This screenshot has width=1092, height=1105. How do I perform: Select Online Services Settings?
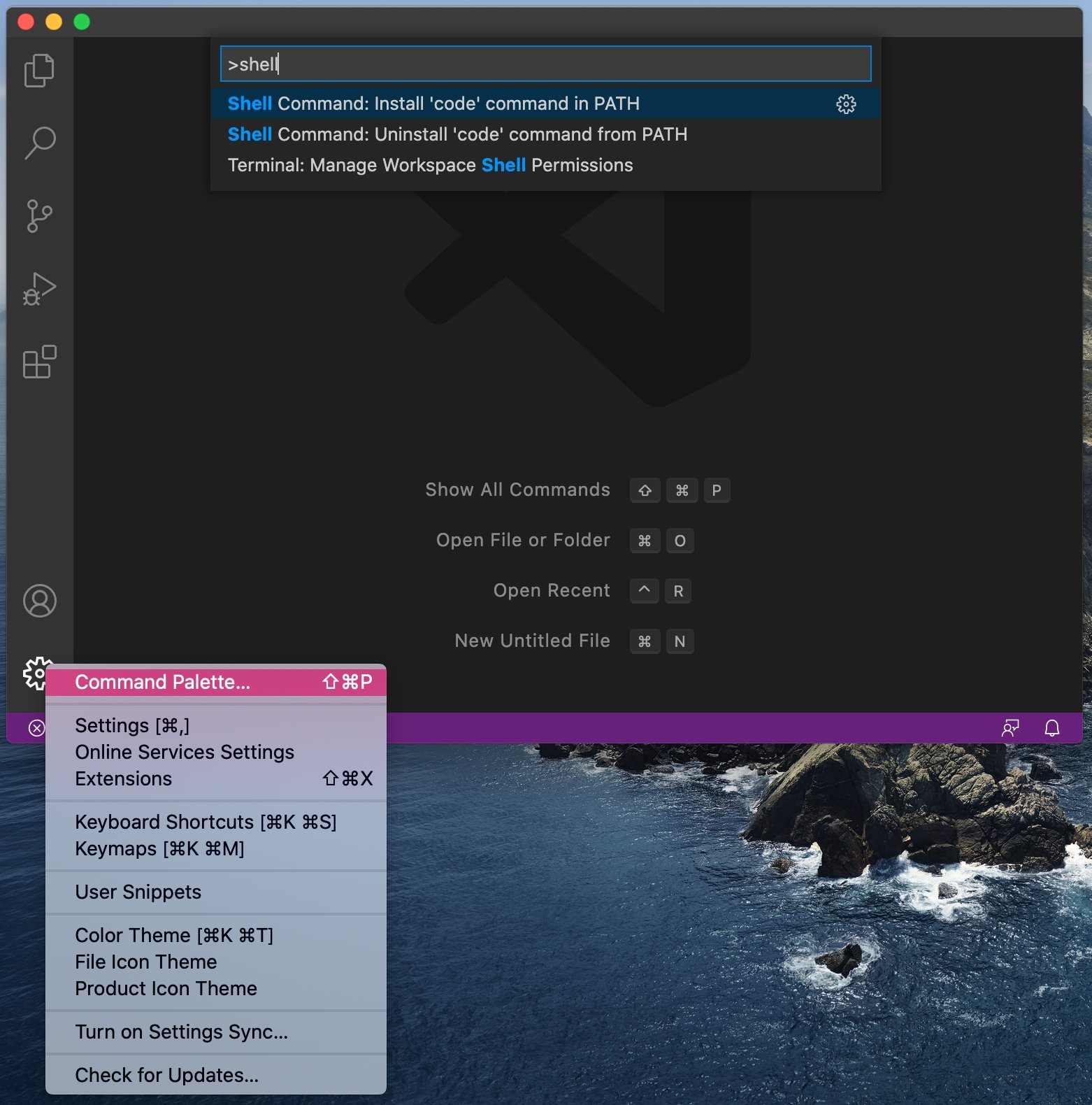click(216, 752)
